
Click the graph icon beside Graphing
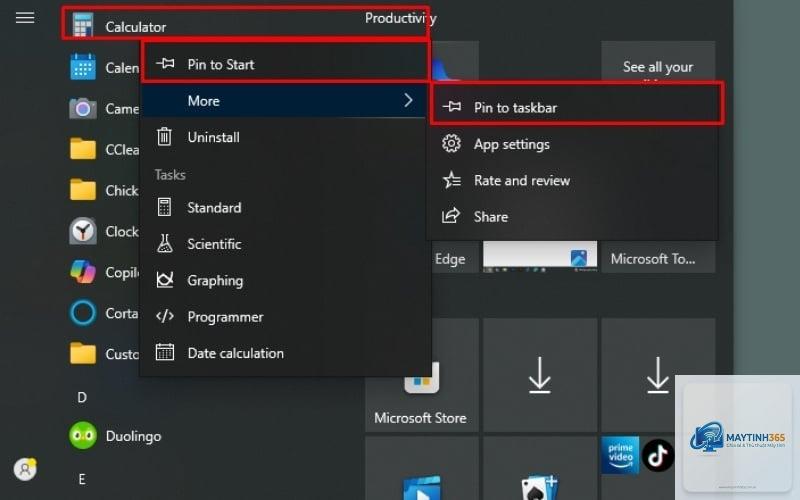click(x=164, y=280)
